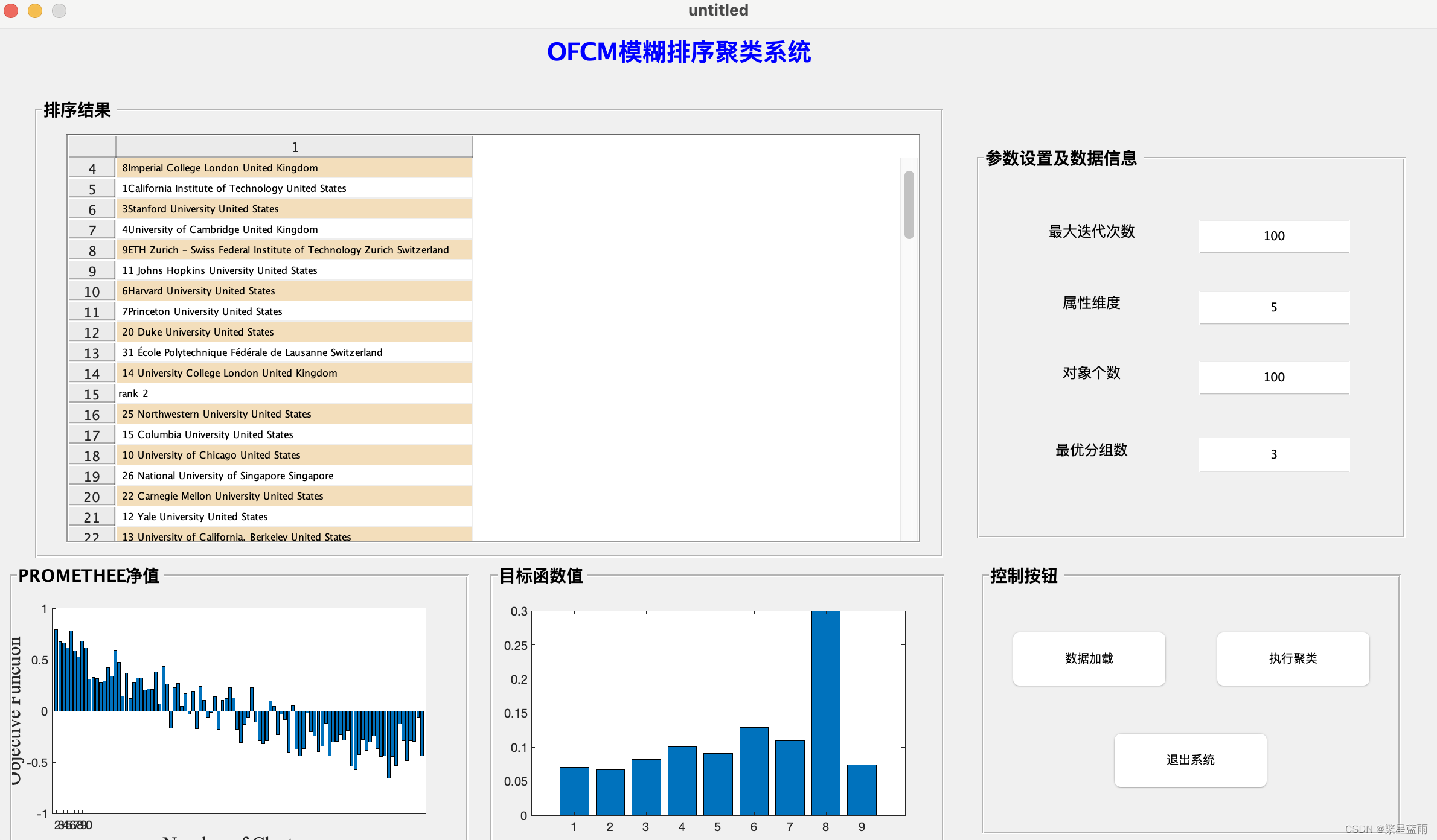Select the 最大迭代次数 input showing 100
Screen dimensions: 1437x840
pos(1273,236)
